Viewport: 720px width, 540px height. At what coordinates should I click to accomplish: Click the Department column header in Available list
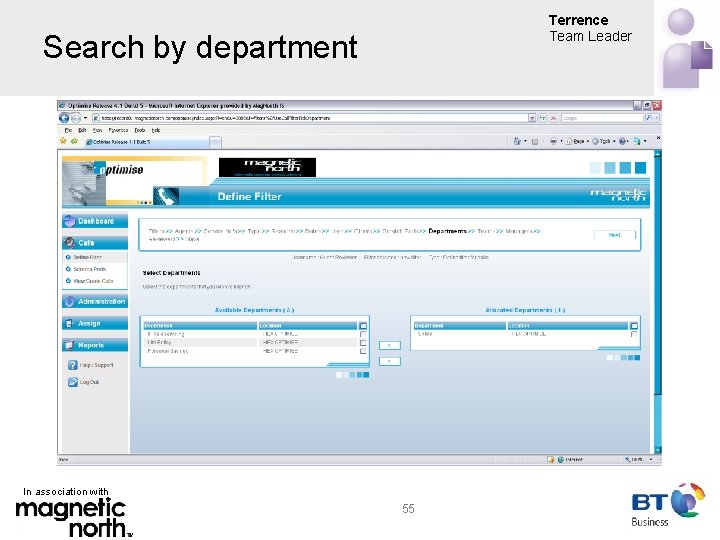[x=200, y=326]
